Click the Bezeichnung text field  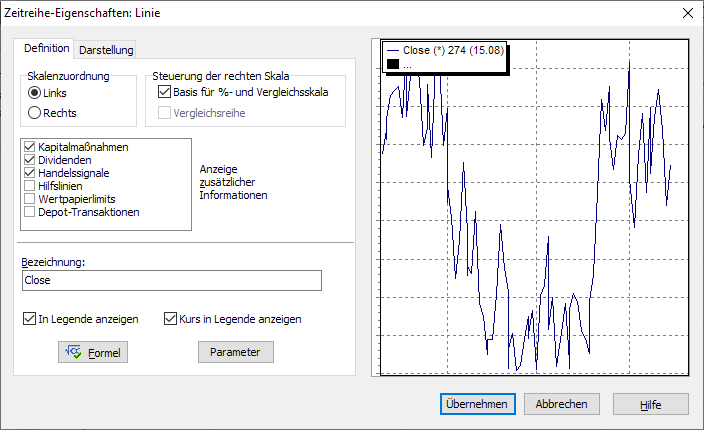point(171,281)
